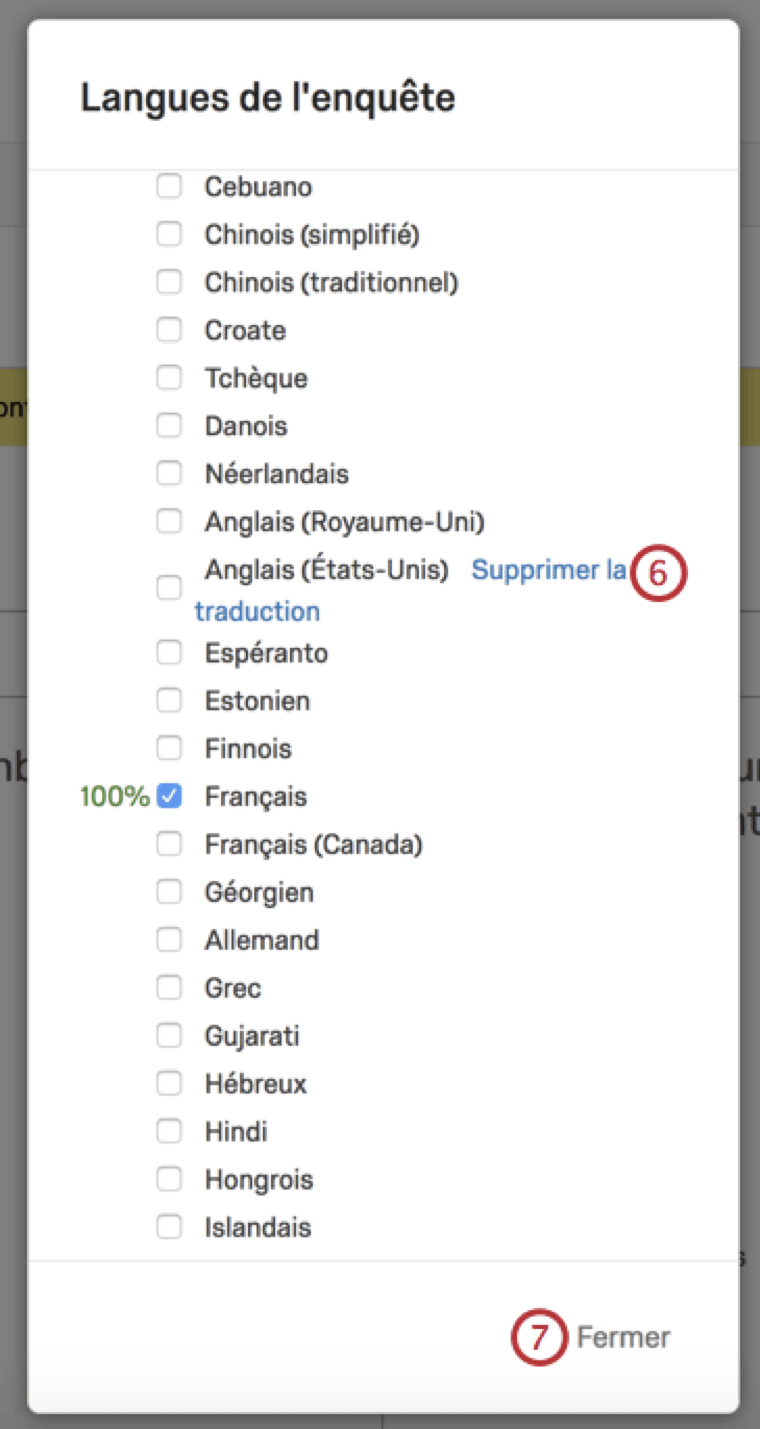Check the Espéranto checkbox
This screenshot has width=760, height=1429.
point(169,653)
